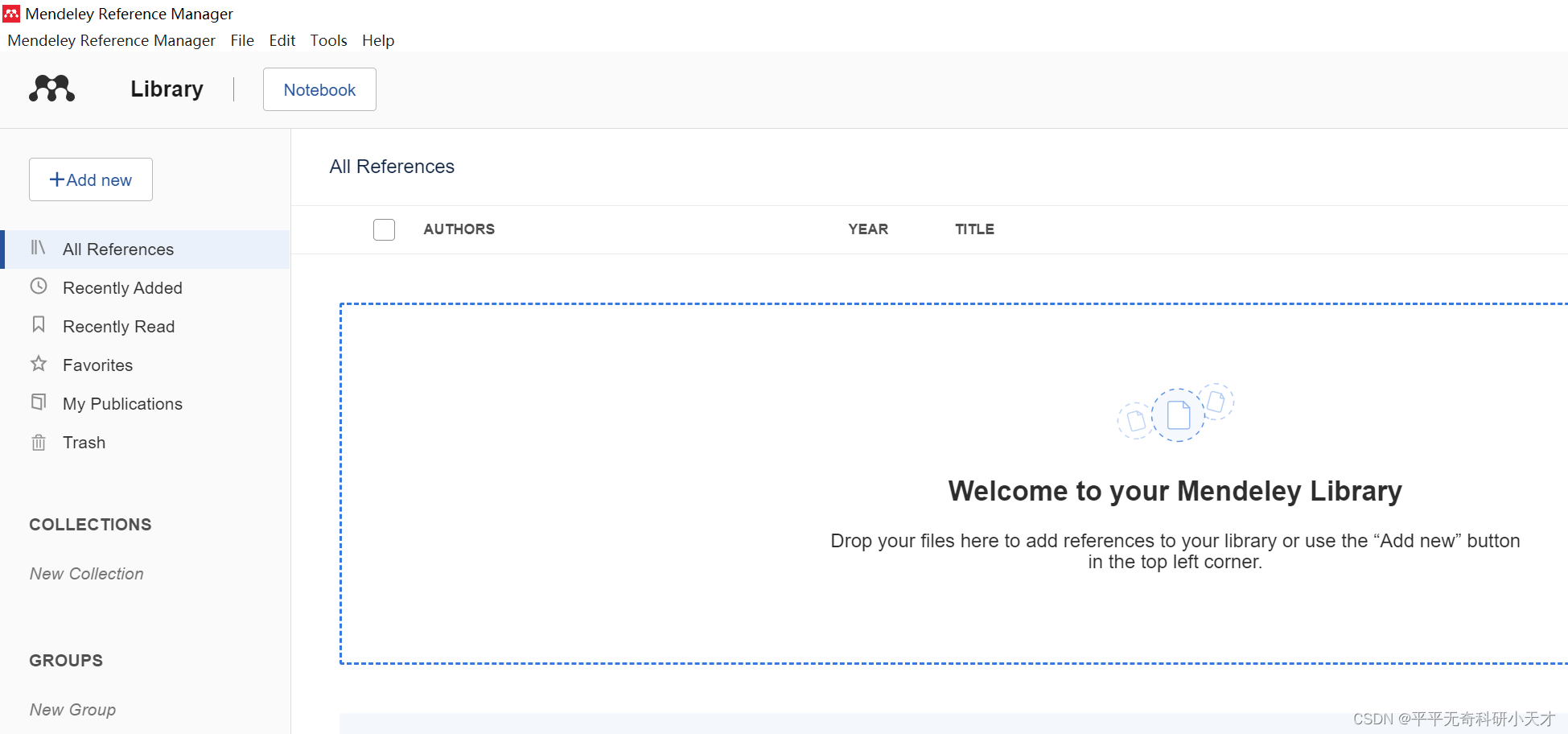Click the GROUPS section heading

point(66,661)
